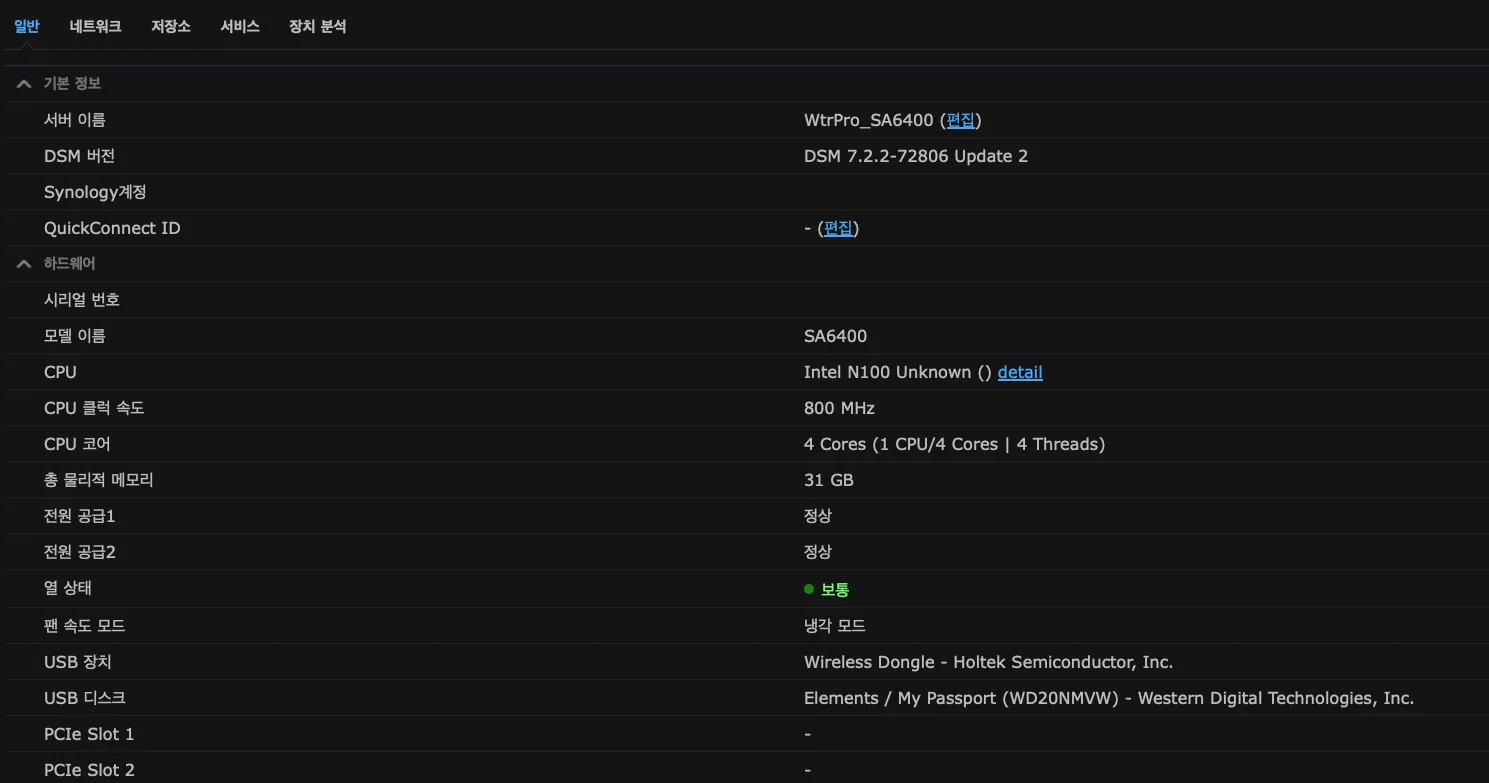
Task: Collapse the 하드웨어 section chevron
Action: (x=24, y=264)
